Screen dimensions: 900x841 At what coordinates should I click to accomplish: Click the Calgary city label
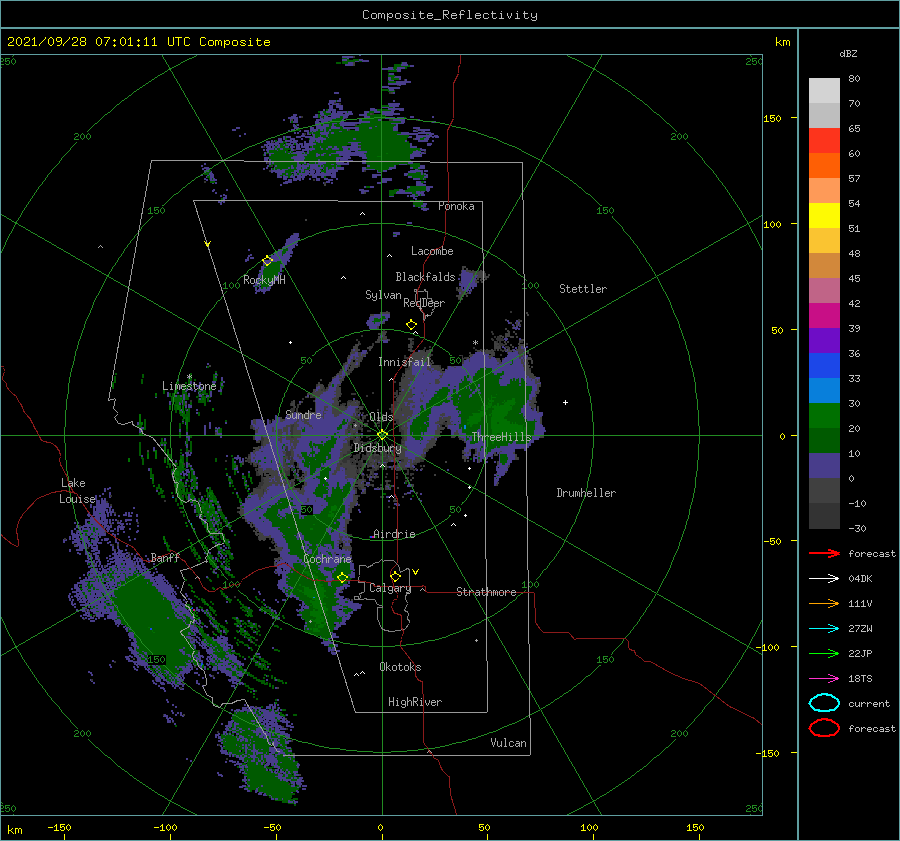[390, 588]
